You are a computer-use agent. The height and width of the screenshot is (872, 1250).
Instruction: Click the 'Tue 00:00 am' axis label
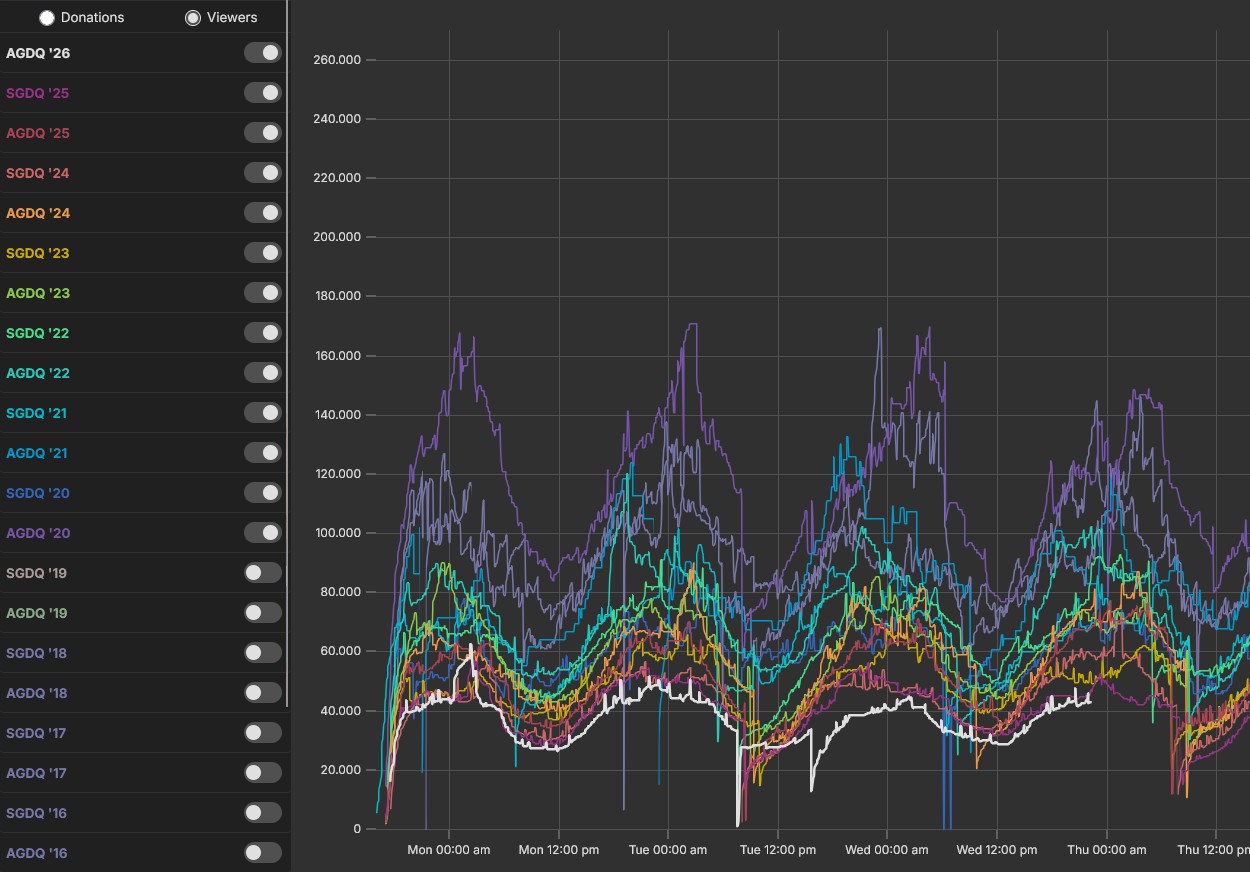point(668,850)
